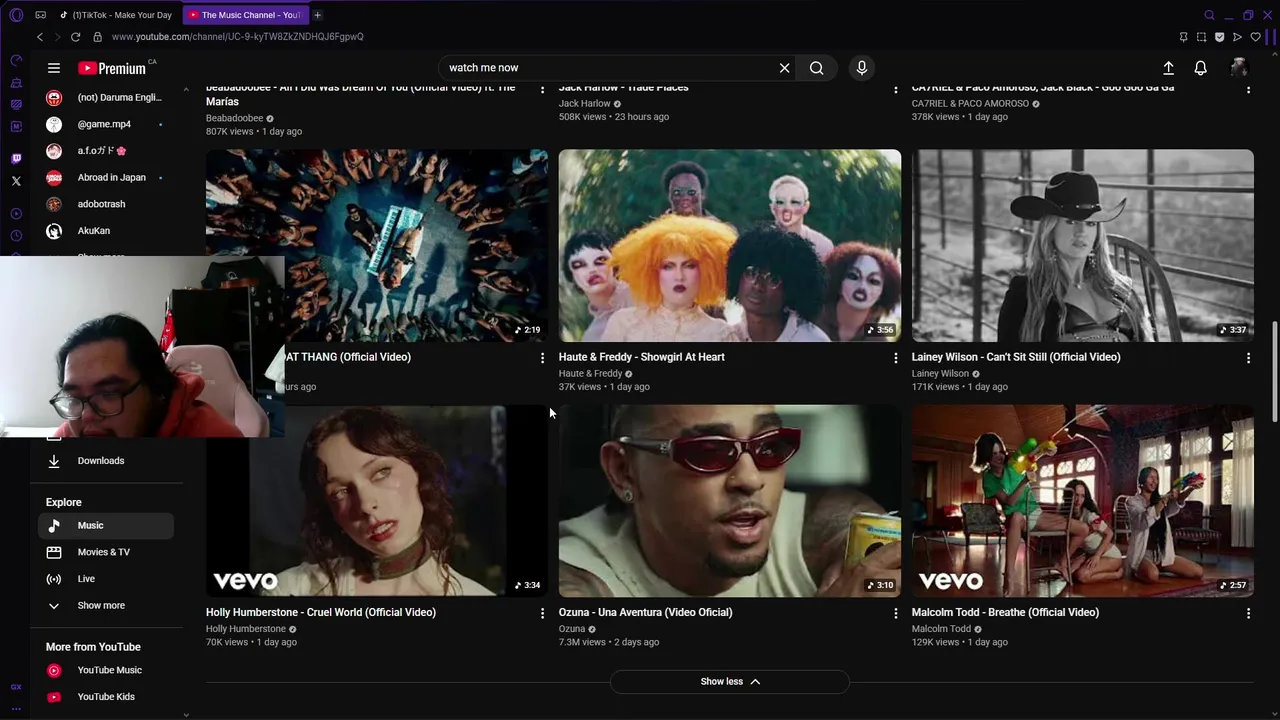The height and width of the screenshot is (720, 1280).
Task: Go to YouTube Premium home logo
Action: pyautogui.click(x=112, y=68)
